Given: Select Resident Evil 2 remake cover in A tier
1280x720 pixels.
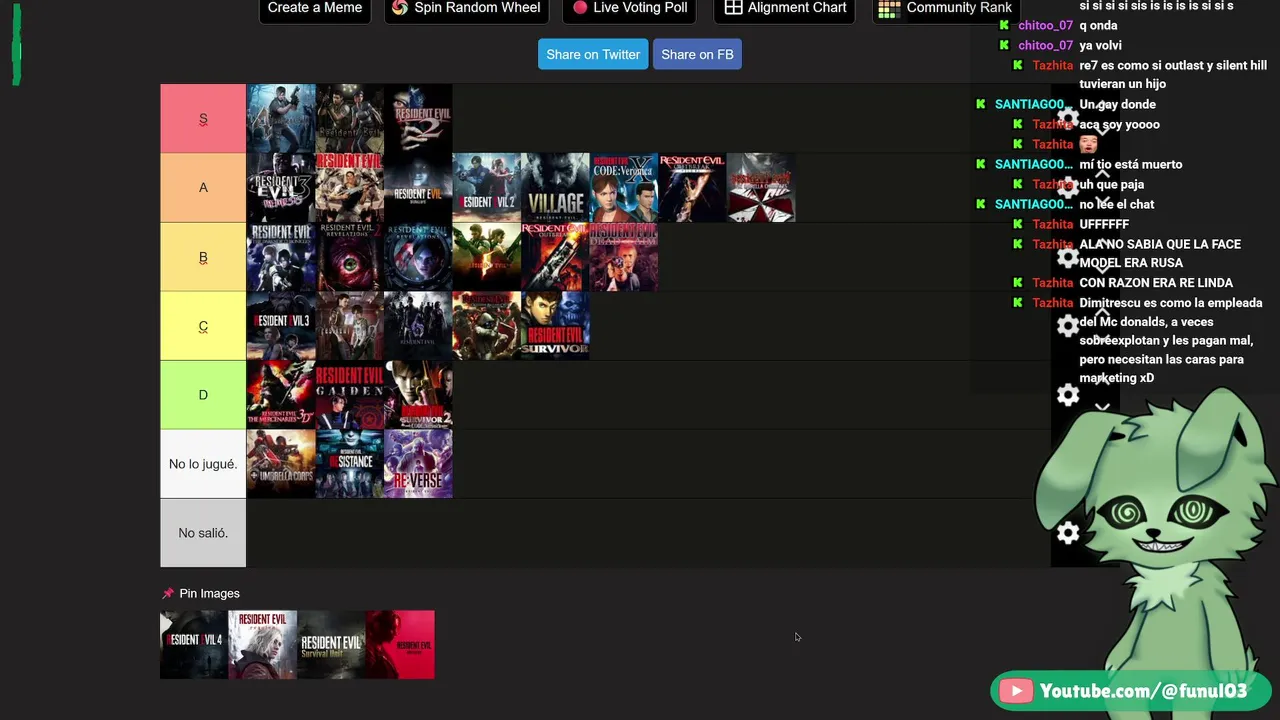Looking at the screenshot, I should coord(487,187).
